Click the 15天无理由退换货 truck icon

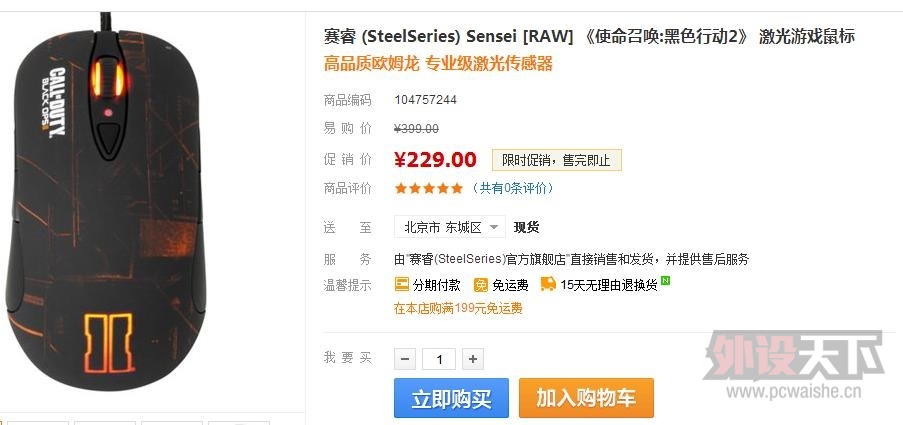click(x=548, y=284)
